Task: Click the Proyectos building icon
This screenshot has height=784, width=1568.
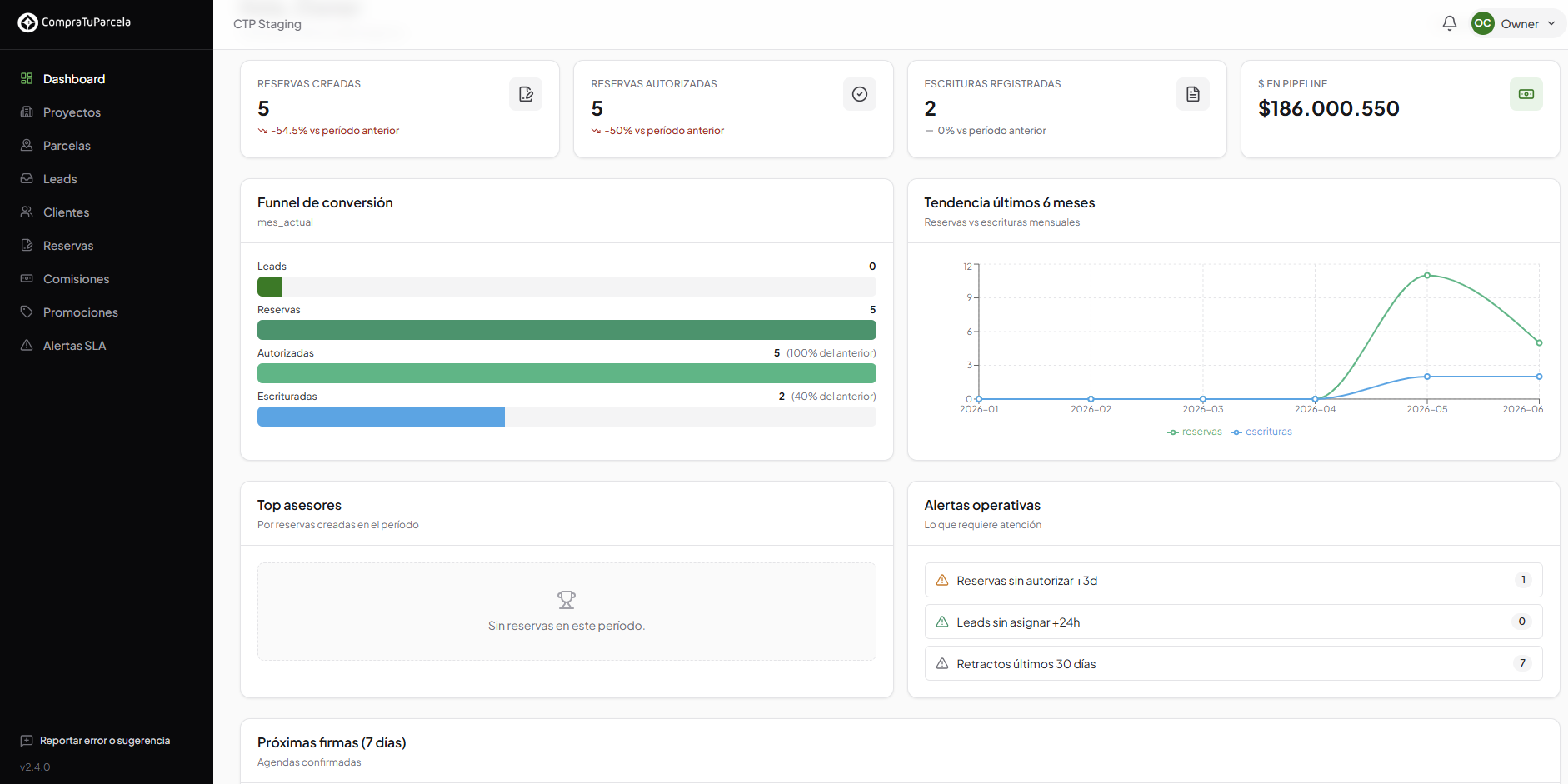Action: pos(27,112)
